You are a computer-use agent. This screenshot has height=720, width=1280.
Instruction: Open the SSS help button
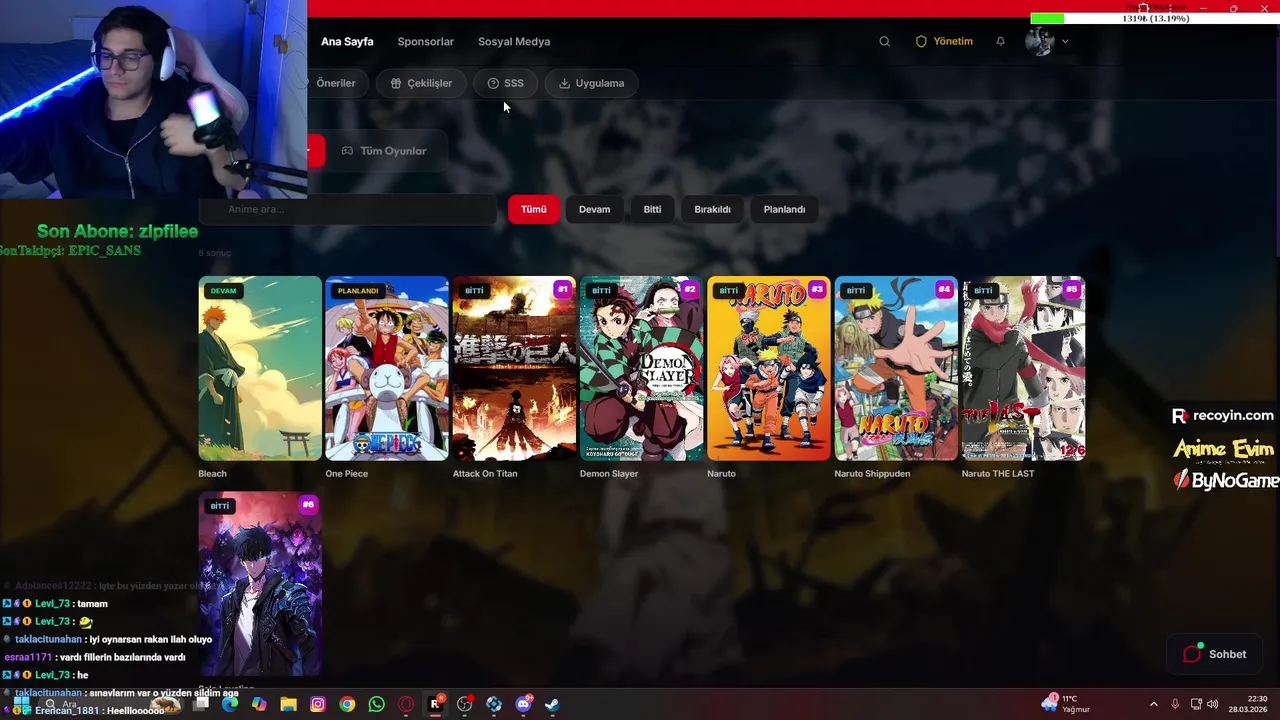(505, 83)
